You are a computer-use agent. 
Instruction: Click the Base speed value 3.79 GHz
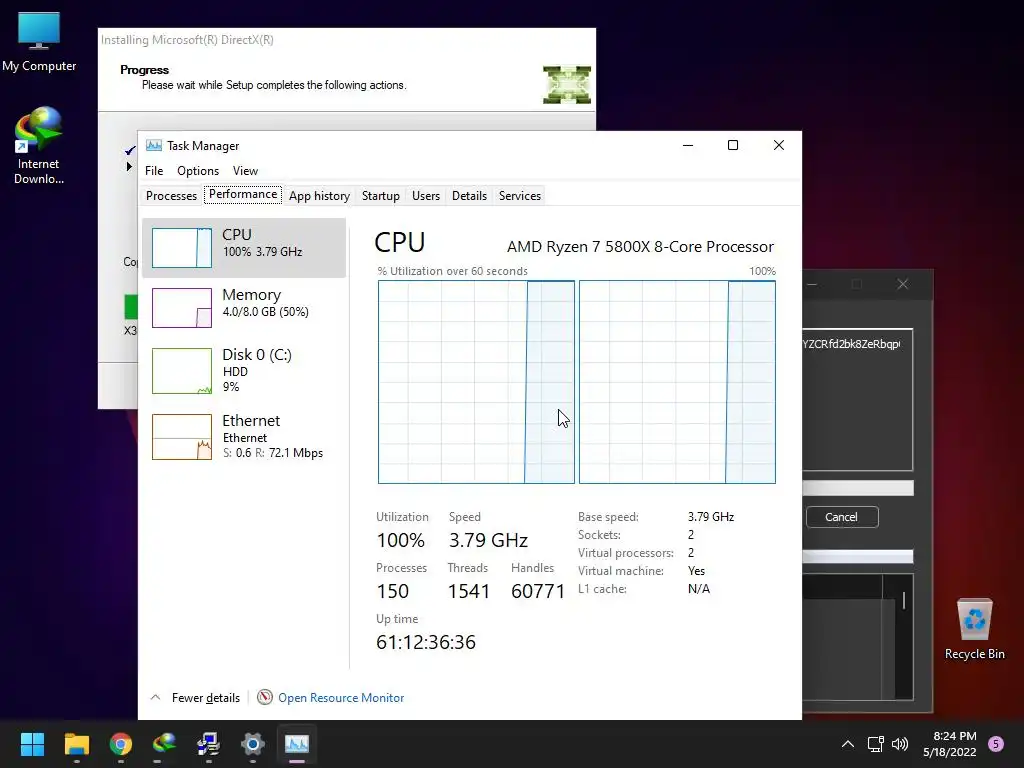711,517
